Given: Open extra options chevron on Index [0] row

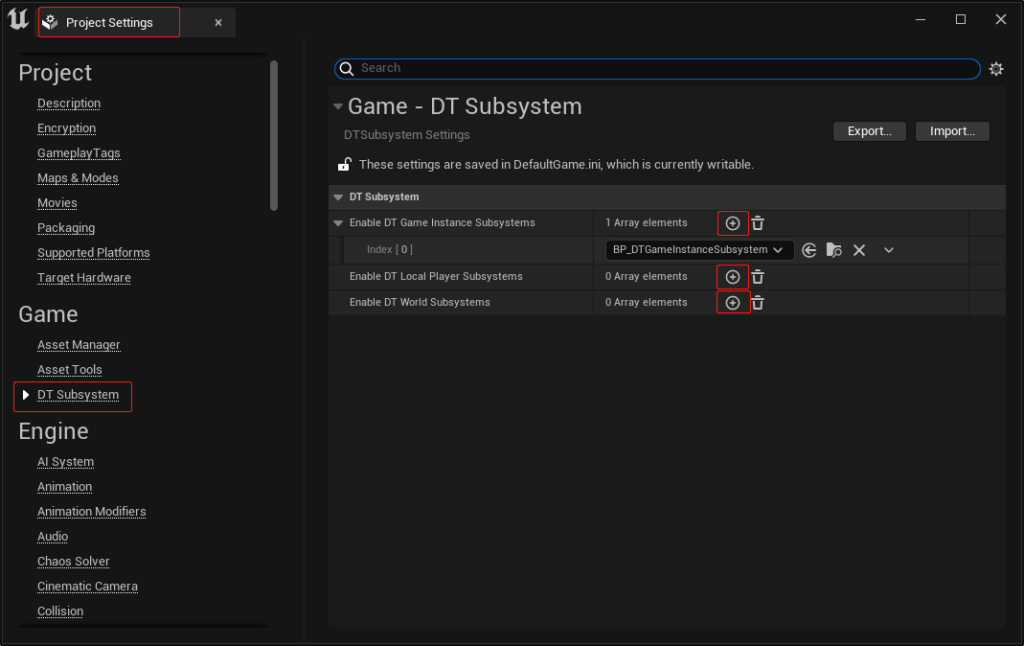Looking at the screenshot, I should pyautogui.click(x=888, y=249).
